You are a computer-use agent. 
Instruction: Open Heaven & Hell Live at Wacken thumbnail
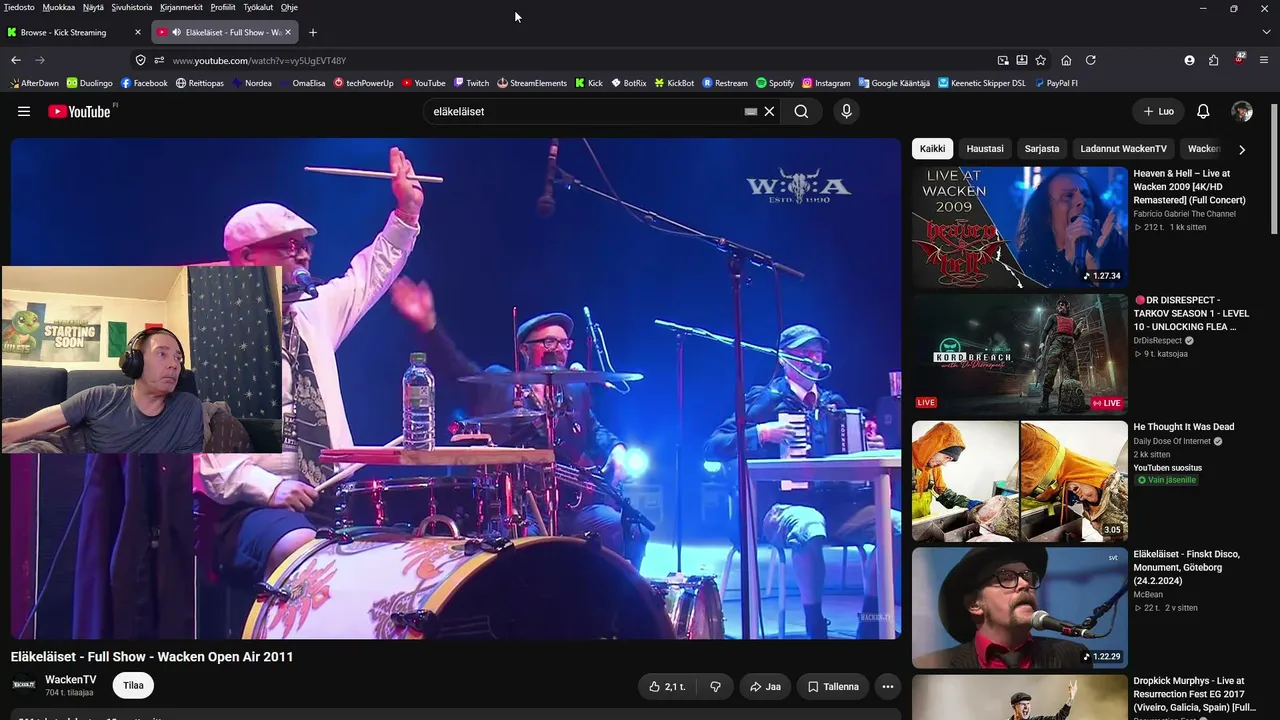pyautogui.click(x=1019, y=227)
